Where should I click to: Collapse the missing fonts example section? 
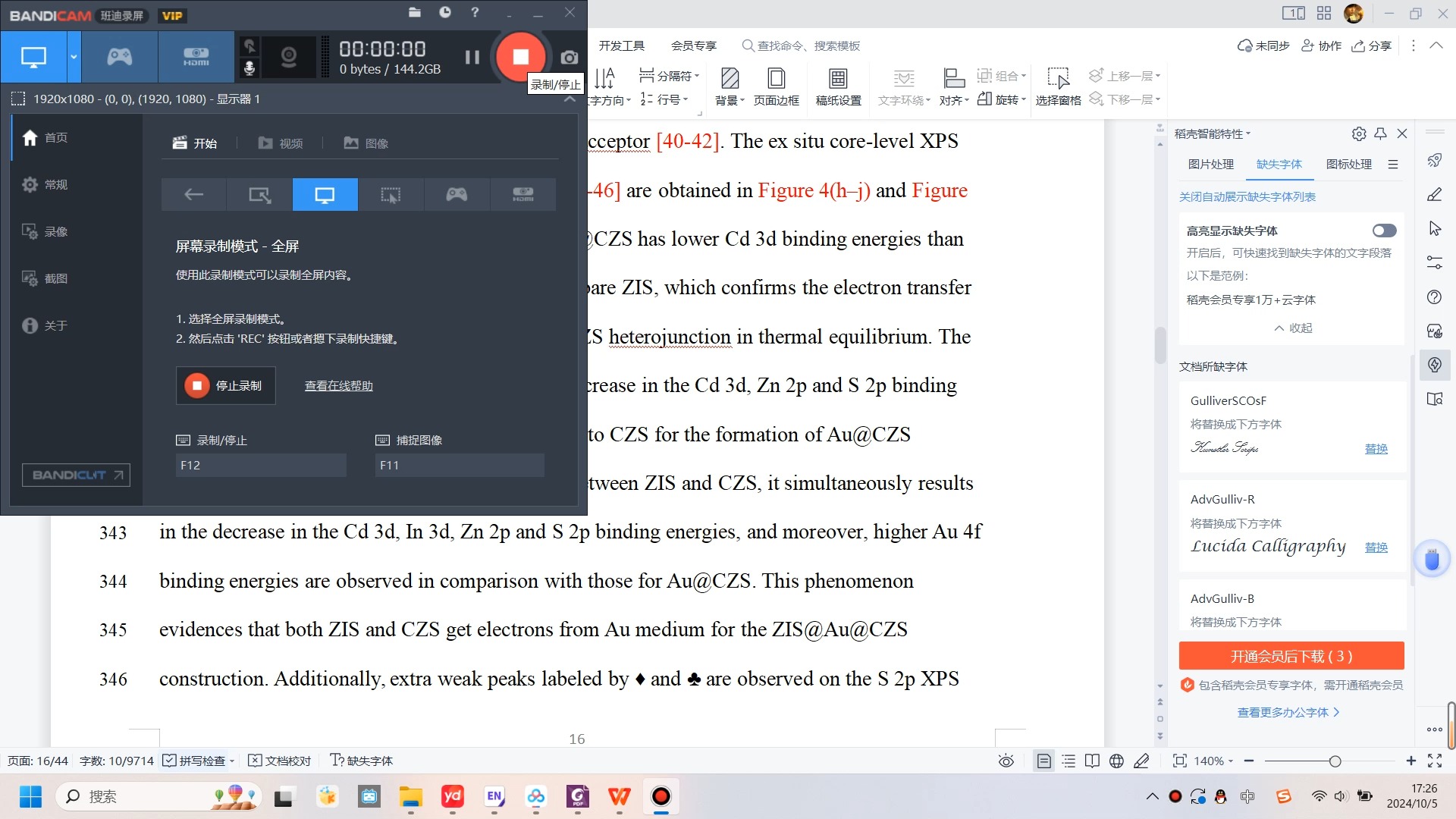(x=1292, y=328)
